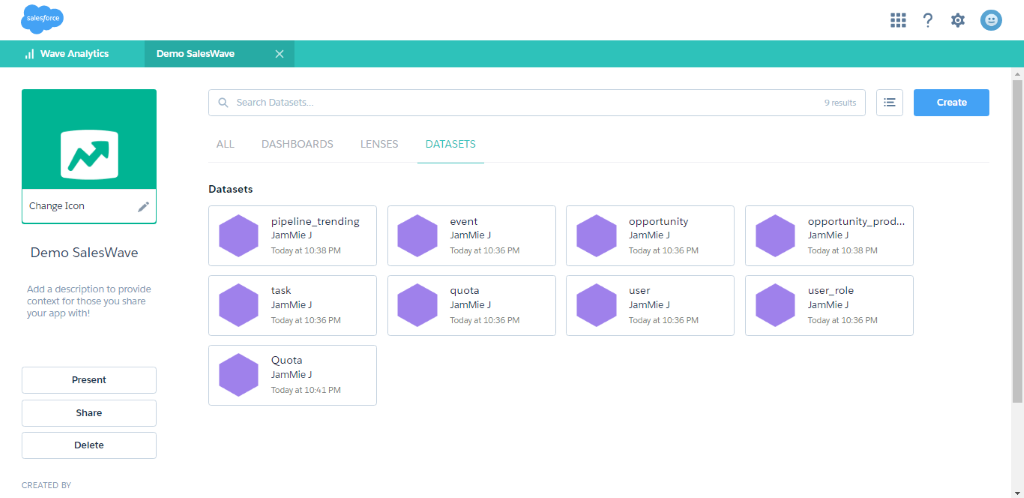Click the Salesforce cloud logo
This screenshot has height=498, width=1024.
(42, 18)
